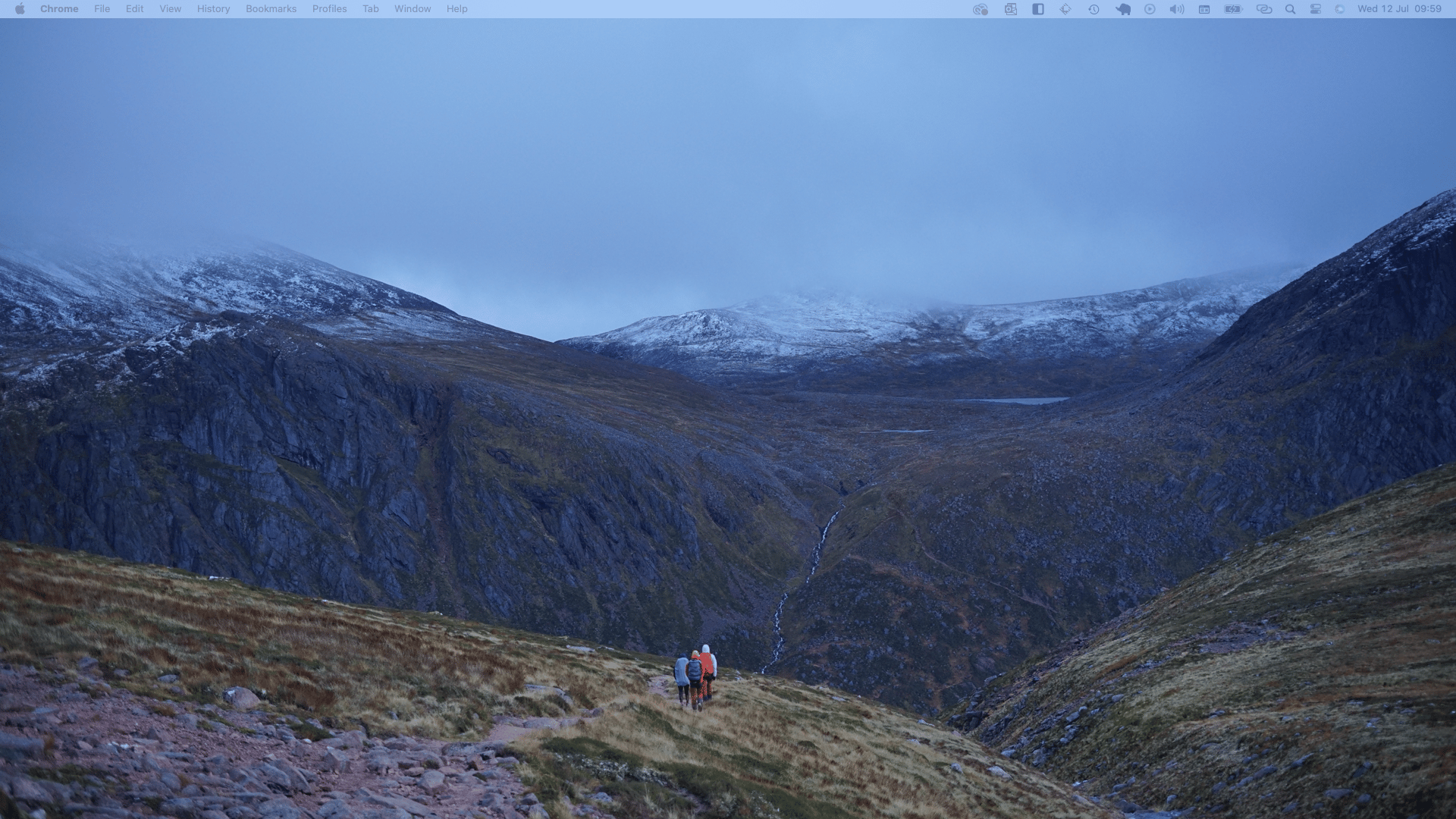Screen dimensions: 1456x819
Task: Open the Profiles menu
Action: 329,9
